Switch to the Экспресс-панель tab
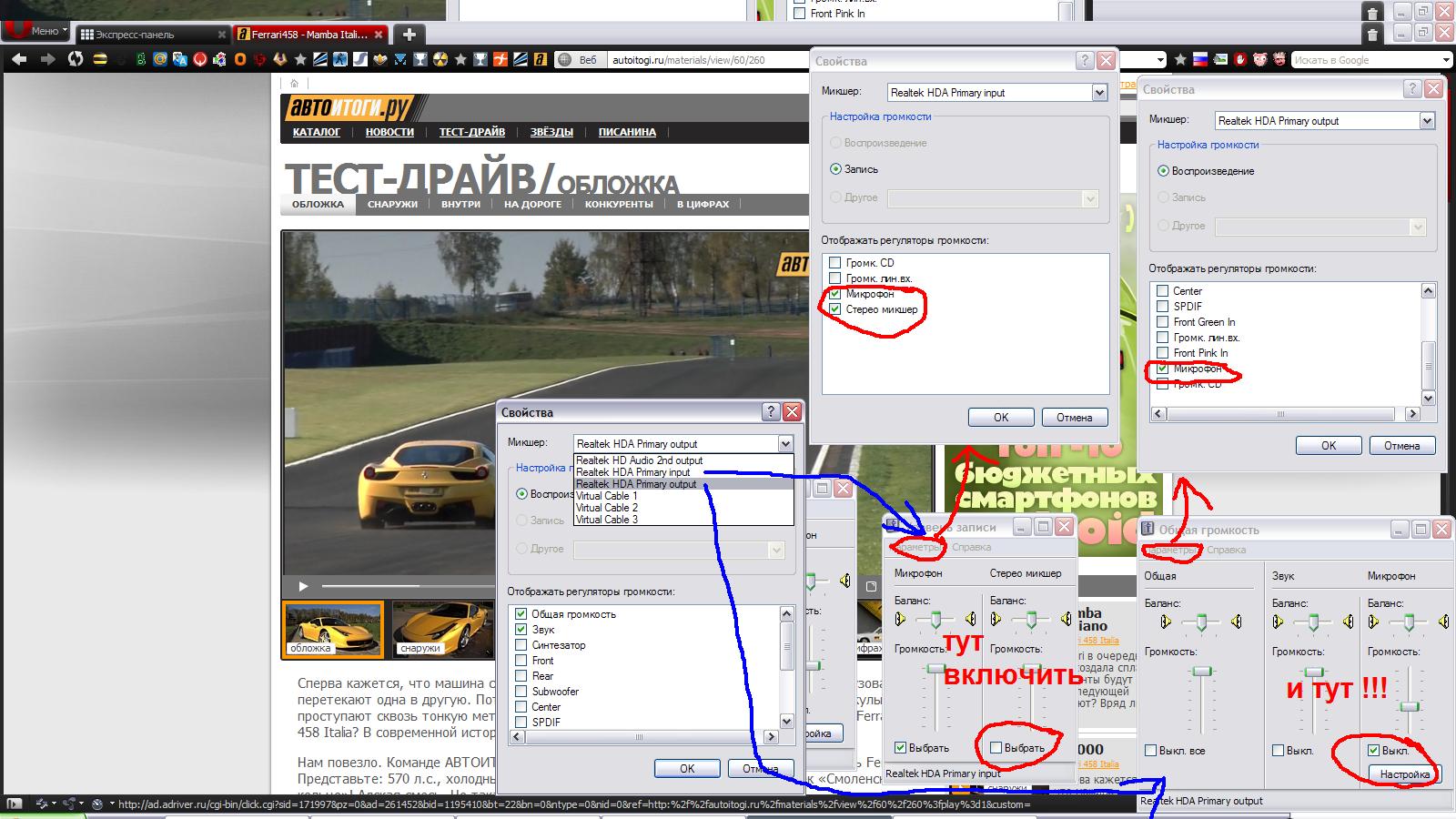Screen dimensions: 1456x819 [152, 35]
